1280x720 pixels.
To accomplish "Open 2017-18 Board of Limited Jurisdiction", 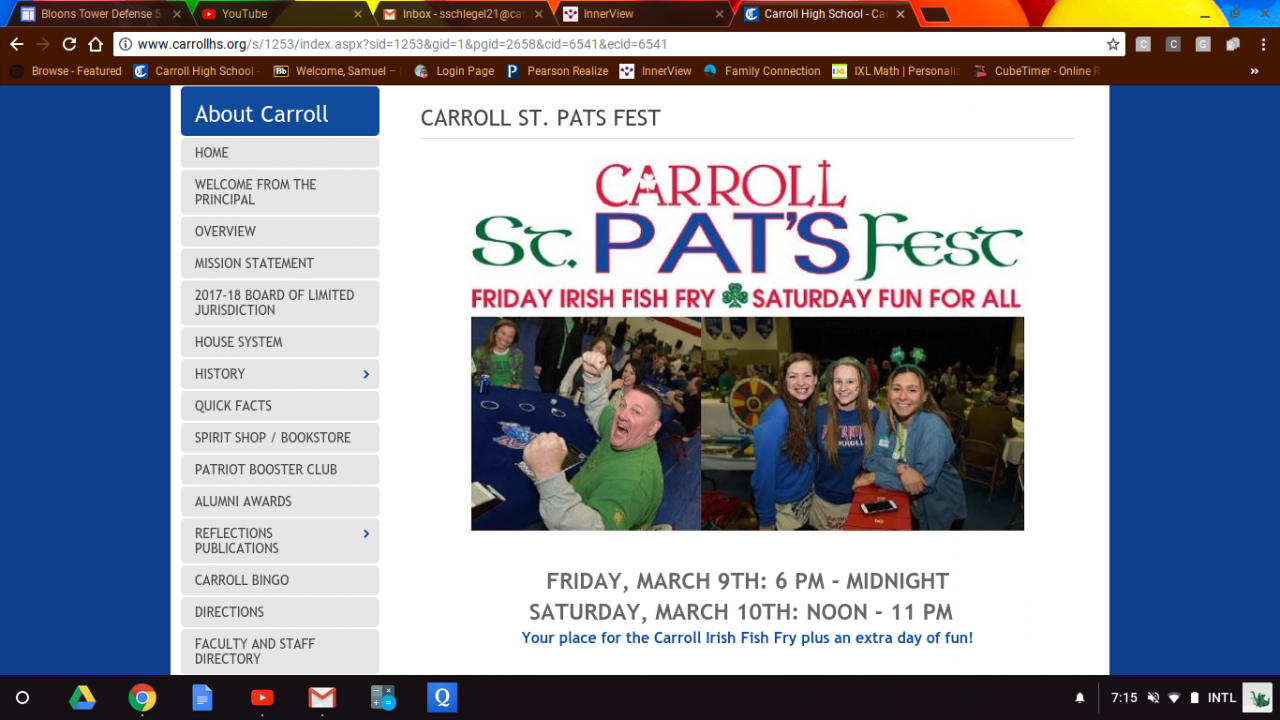I will click(x=280, y=302).
